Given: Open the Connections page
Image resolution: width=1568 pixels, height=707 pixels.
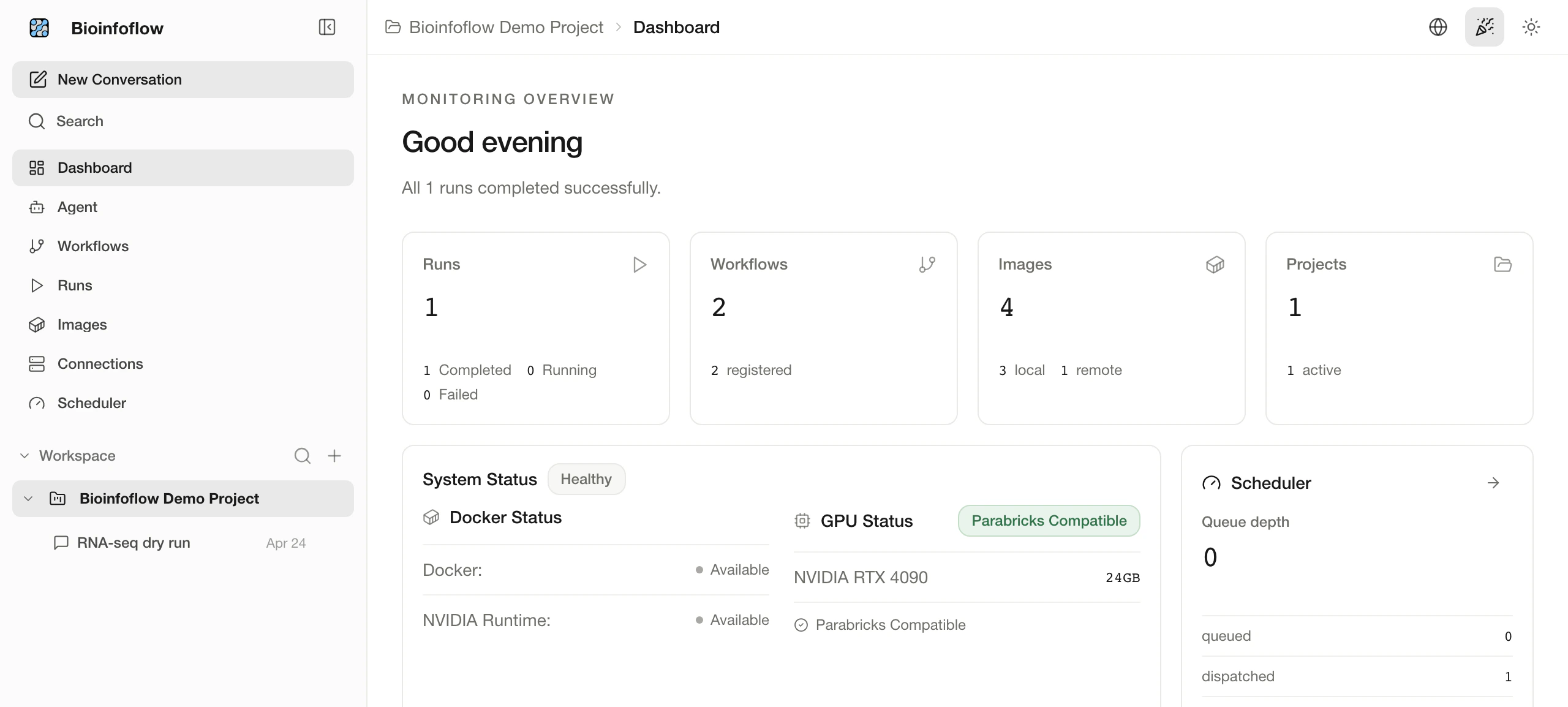Looking at the screenshot, I should pyautogui.click(x=183, y=364).
